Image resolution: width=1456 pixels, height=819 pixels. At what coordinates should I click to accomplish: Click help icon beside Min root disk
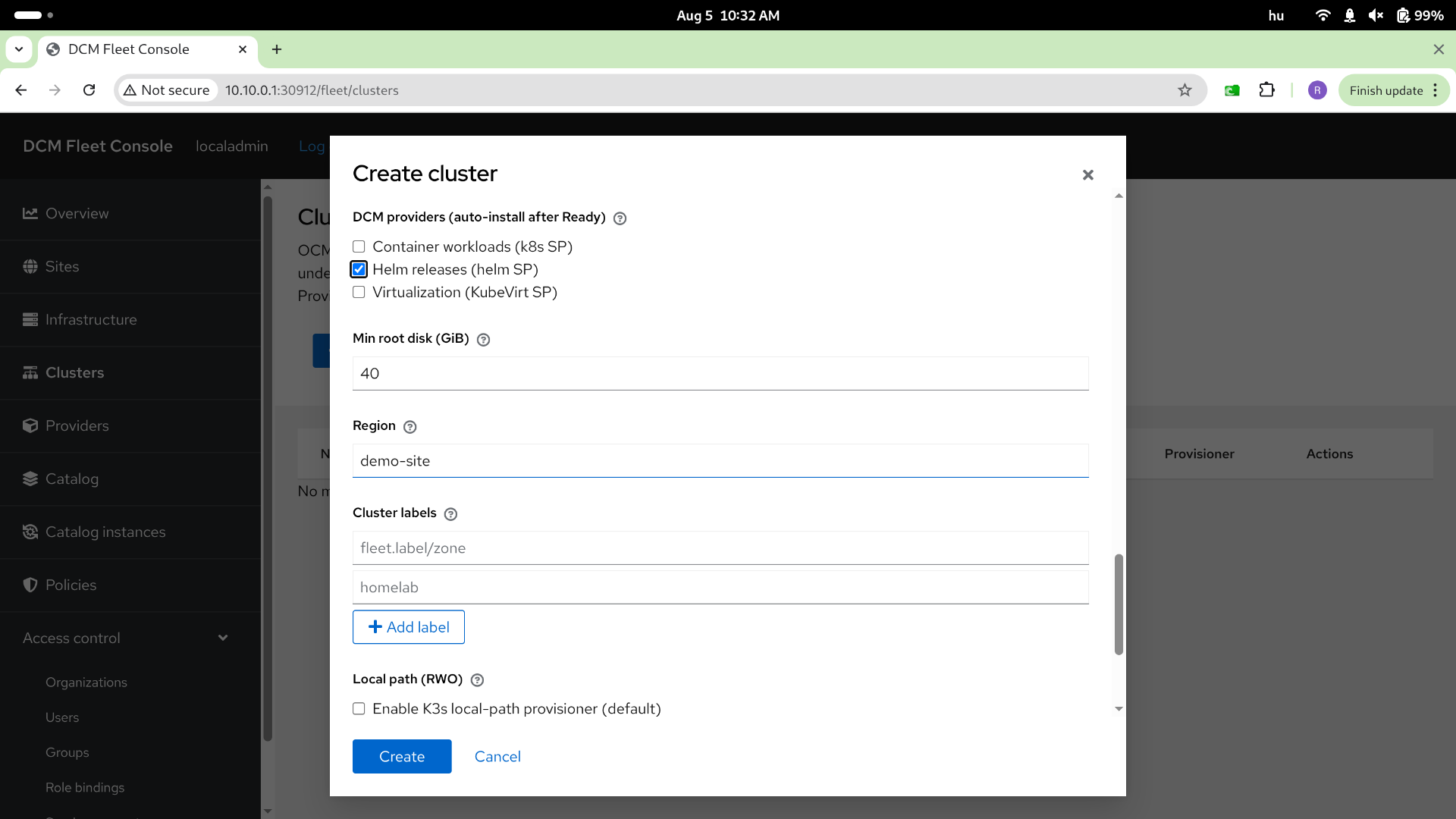click(x=483, y=340)
